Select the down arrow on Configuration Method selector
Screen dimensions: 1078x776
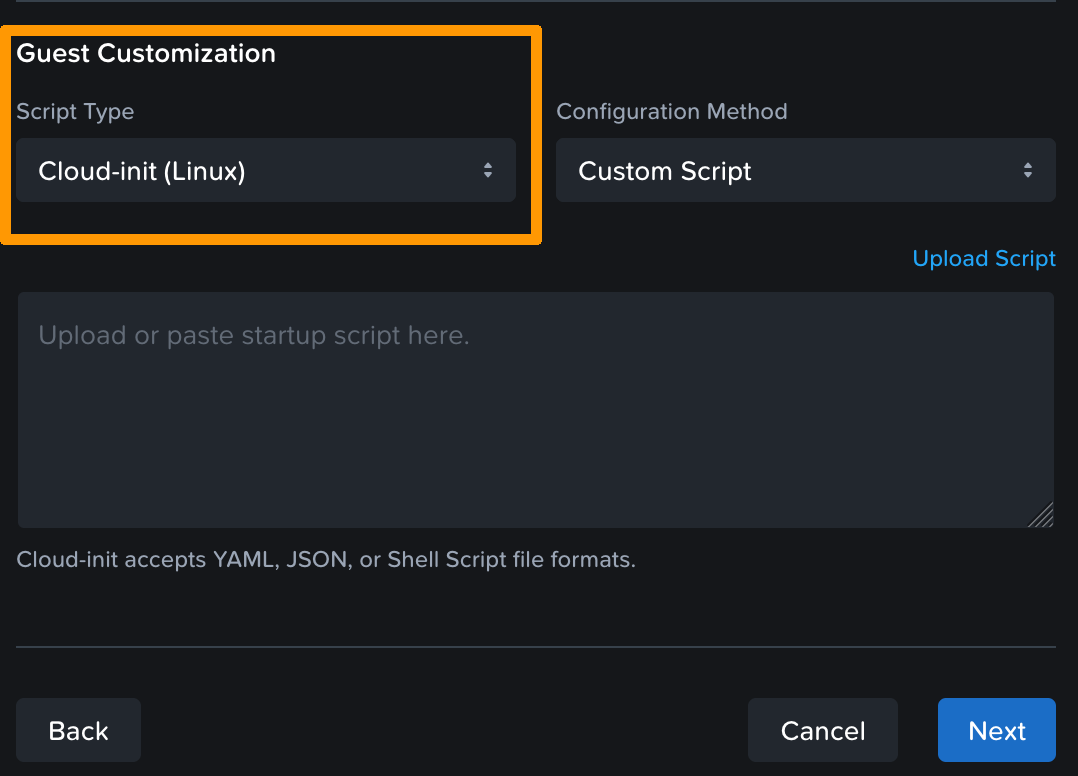[1028, 175]
